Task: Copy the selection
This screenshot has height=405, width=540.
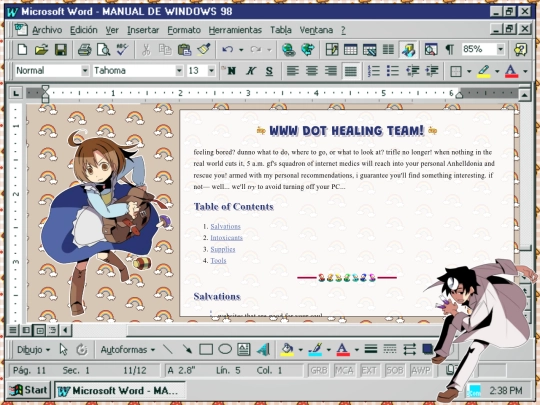Action: (x=165, y=50)
